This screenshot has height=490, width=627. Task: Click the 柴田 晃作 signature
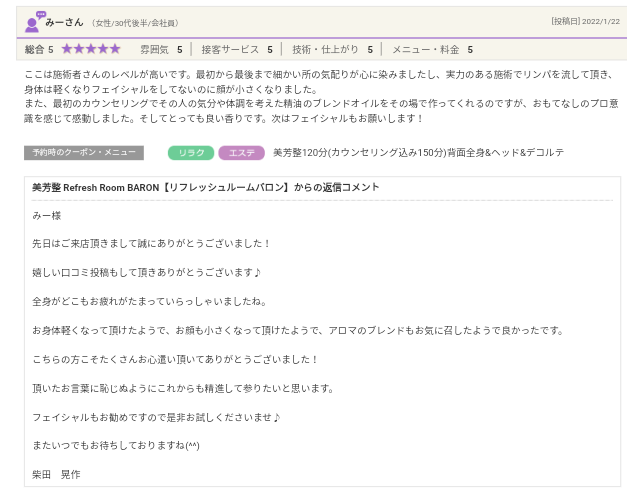(x=56, y=474)
